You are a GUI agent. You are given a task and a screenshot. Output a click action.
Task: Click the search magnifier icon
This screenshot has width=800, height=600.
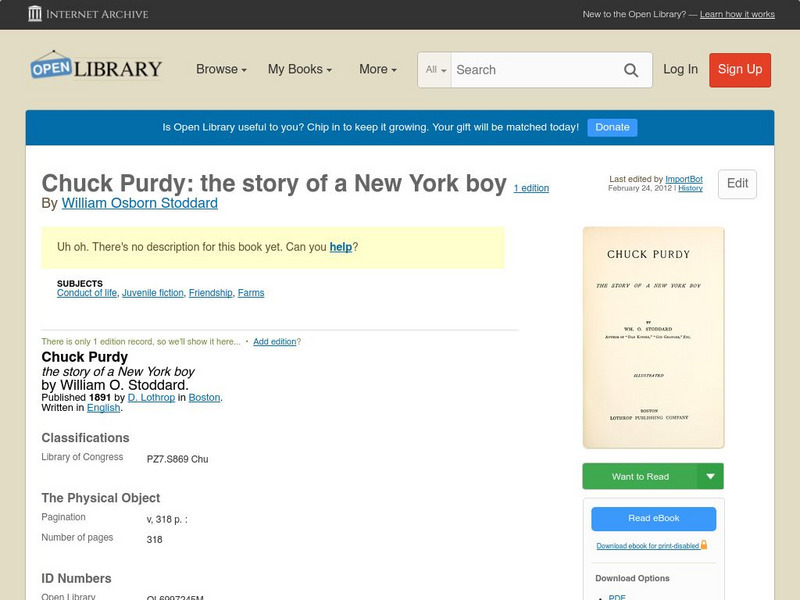tap(631, 70)
